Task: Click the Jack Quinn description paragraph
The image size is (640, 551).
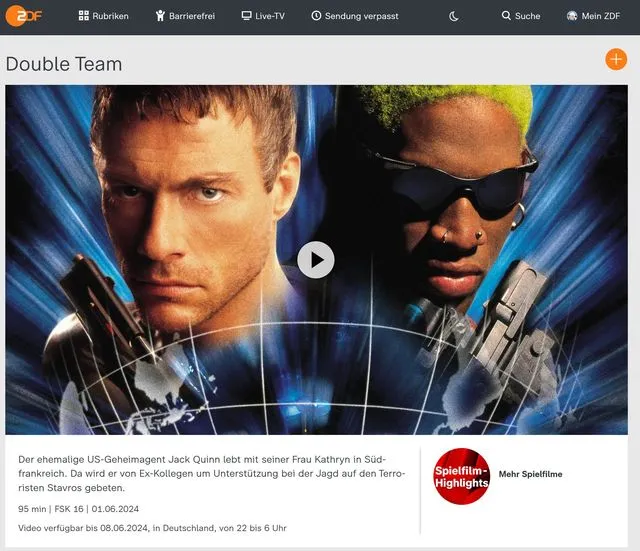Action: coord(211,473)
